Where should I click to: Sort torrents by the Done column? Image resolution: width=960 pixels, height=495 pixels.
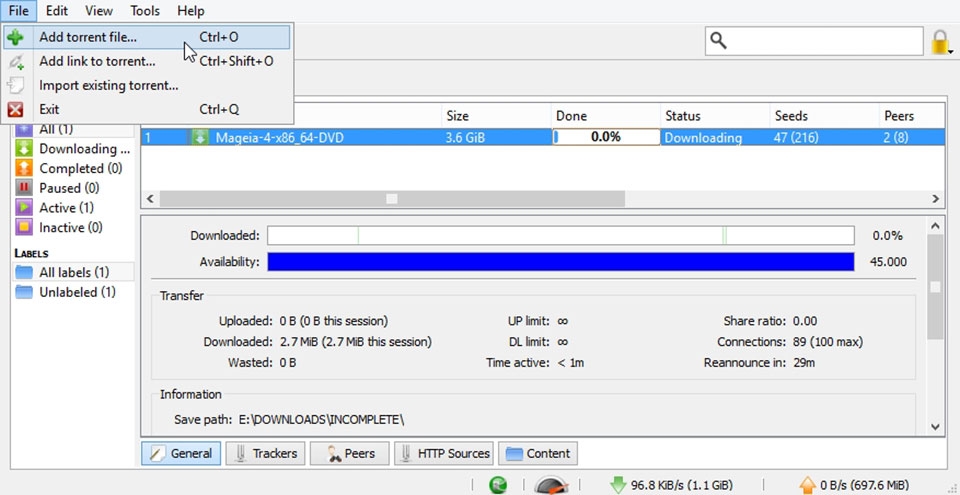[606, 116]
